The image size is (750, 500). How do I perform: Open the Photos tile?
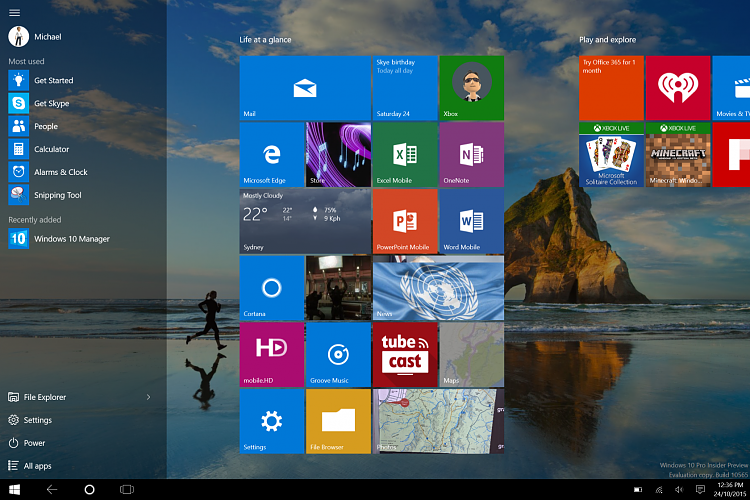[438, 421]
